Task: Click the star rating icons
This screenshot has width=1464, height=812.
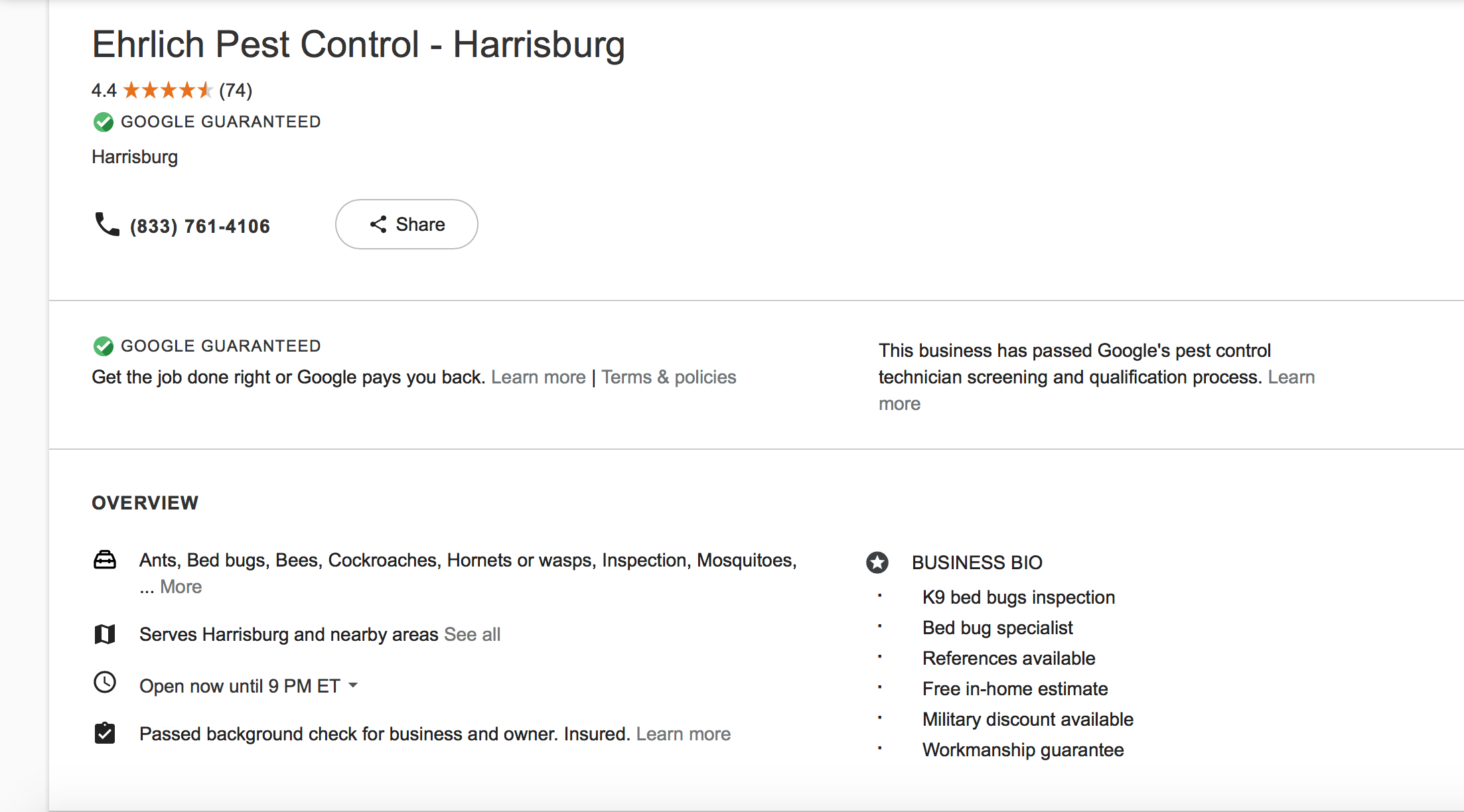Action: [x=167, y=90]
